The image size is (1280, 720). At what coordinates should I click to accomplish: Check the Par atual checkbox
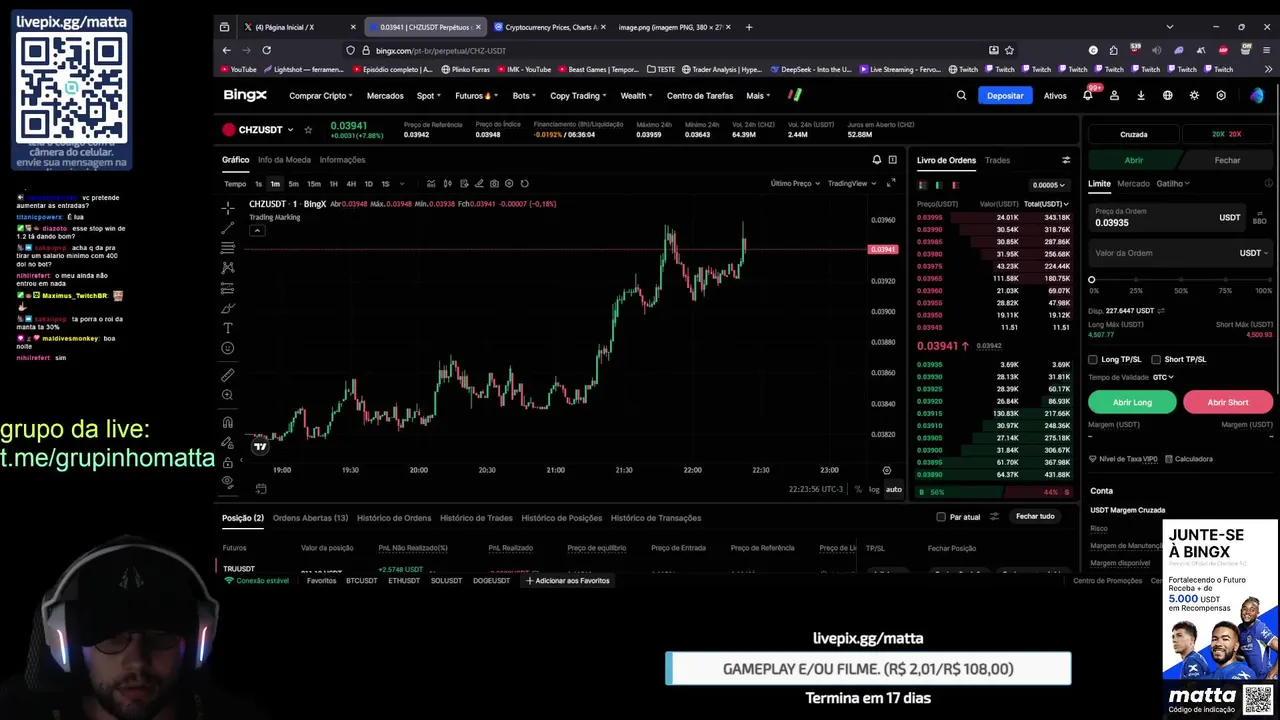[941, 517]
